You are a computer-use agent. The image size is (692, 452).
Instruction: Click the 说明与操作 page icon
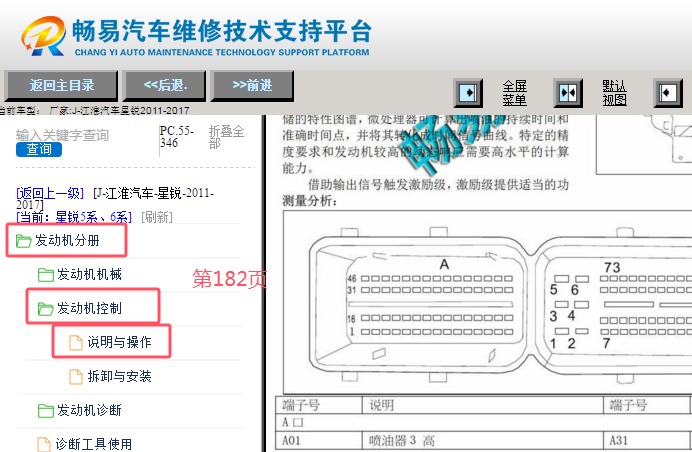point(76,343)
